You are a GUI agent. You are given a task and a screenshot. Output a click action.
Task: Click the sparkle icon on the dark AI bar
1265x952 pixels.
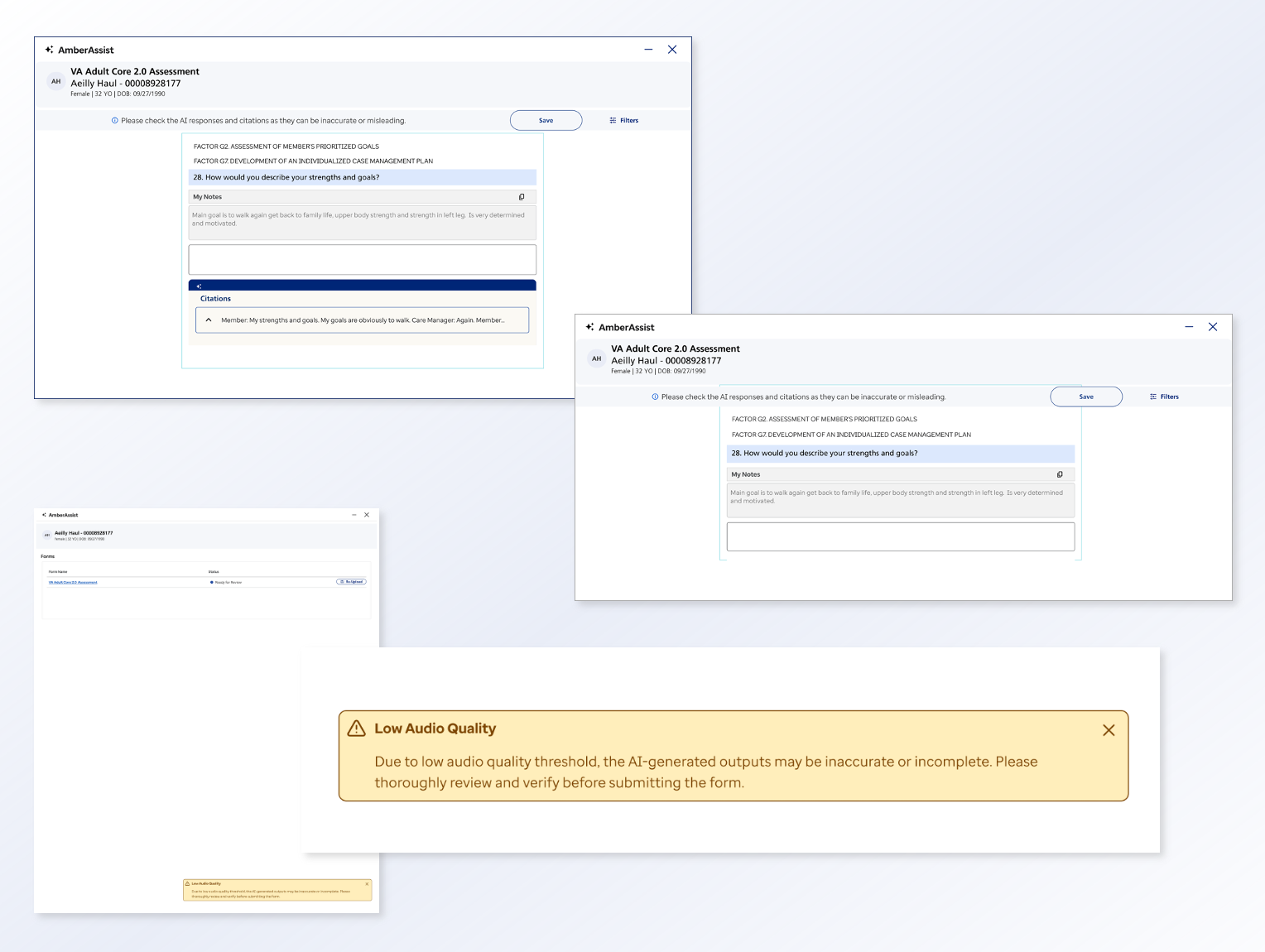pos(199,286)
